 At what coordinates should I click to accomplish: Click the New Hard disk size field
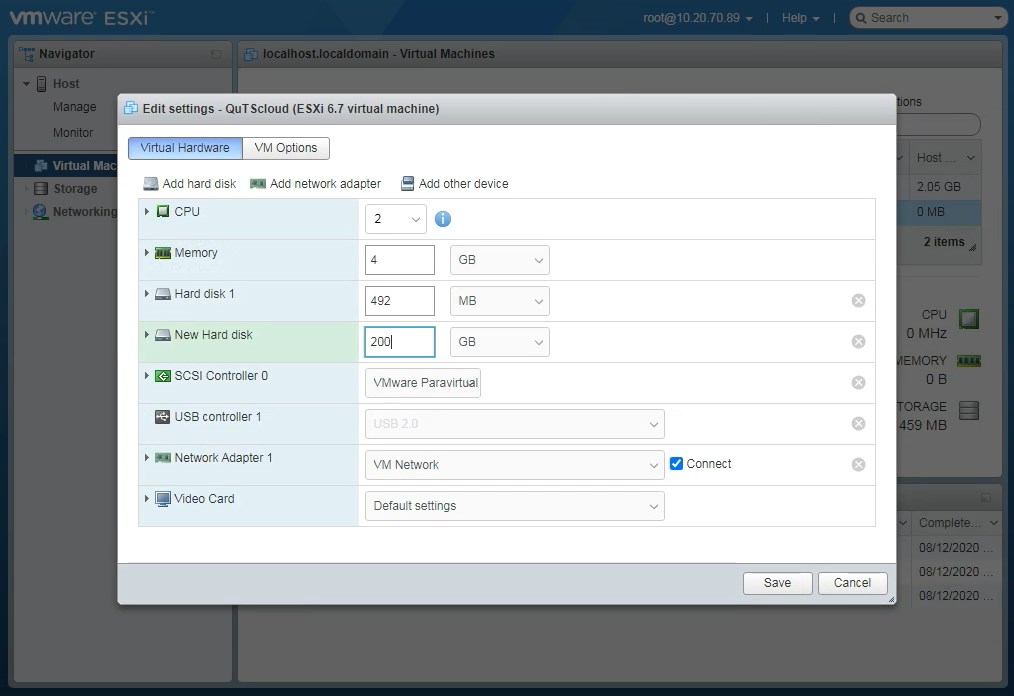click(x=400, y=342)
